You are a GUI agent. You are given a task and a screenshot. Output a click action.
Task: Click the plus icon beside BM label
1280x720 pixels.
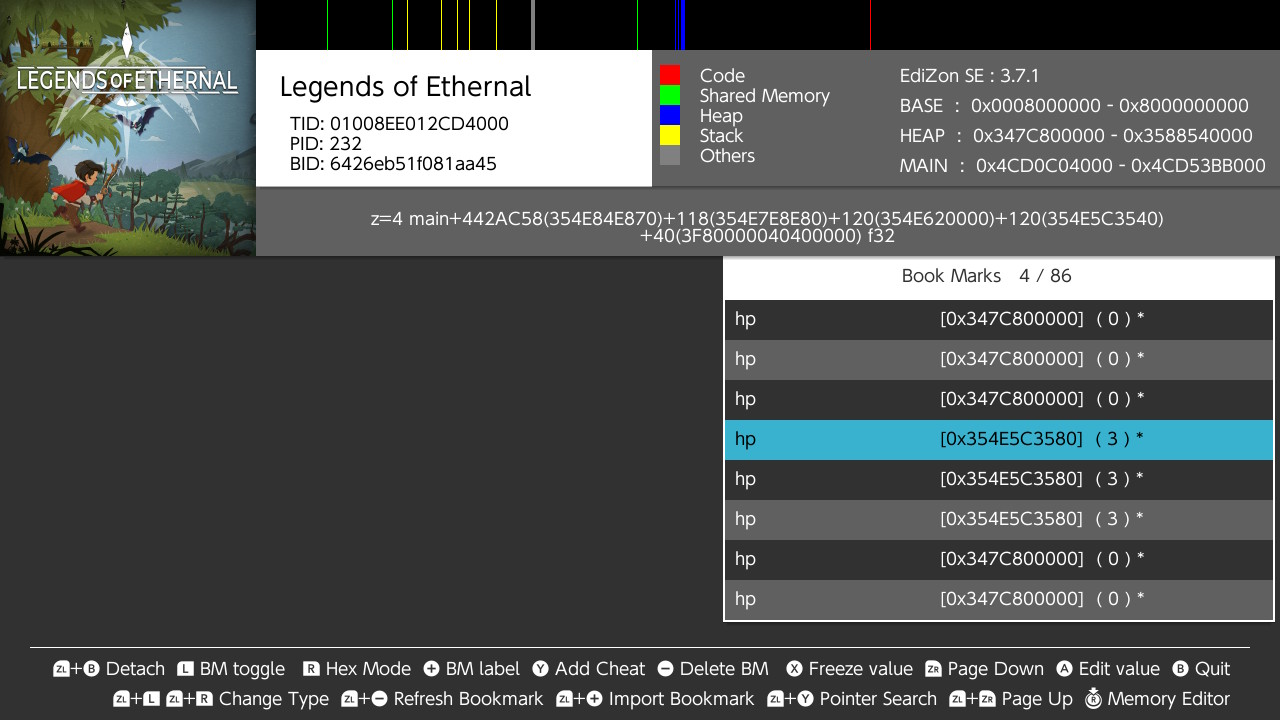(431, 669)
